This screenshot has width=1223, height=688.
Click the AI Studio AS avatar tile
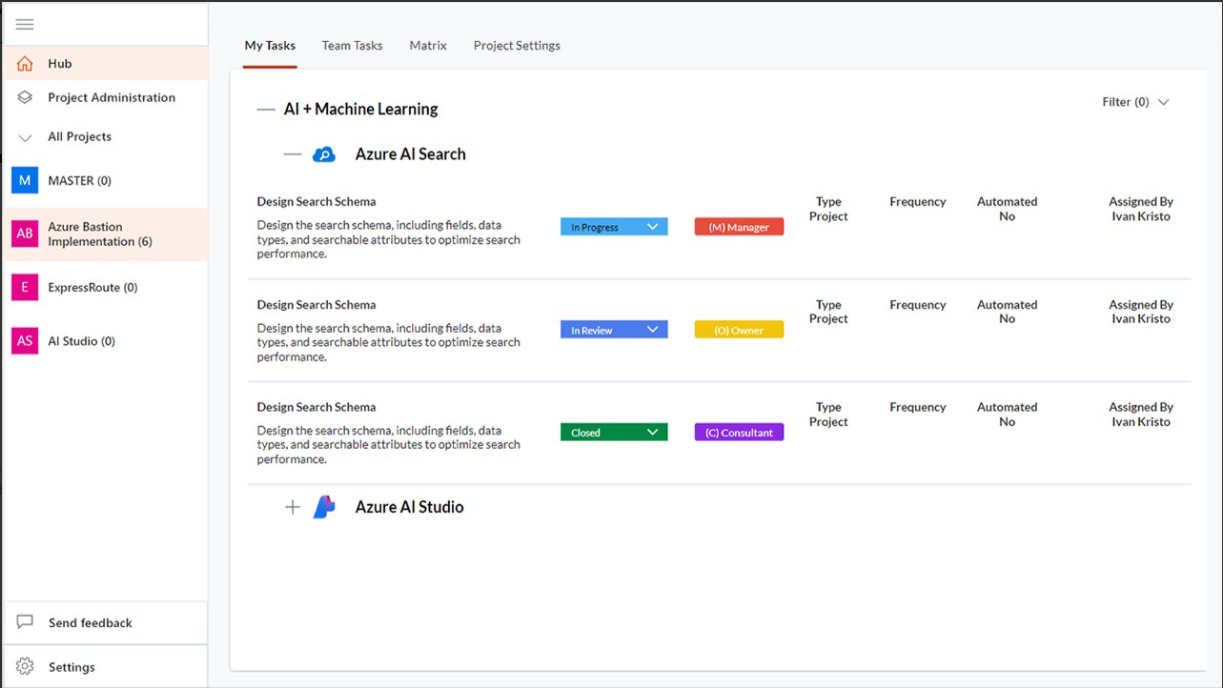25,341
